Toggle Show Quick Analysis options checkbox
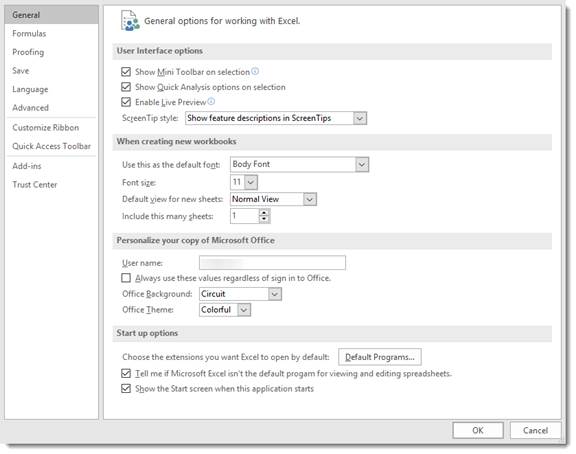This screenshot has width=576, height=454. (126, 87)
